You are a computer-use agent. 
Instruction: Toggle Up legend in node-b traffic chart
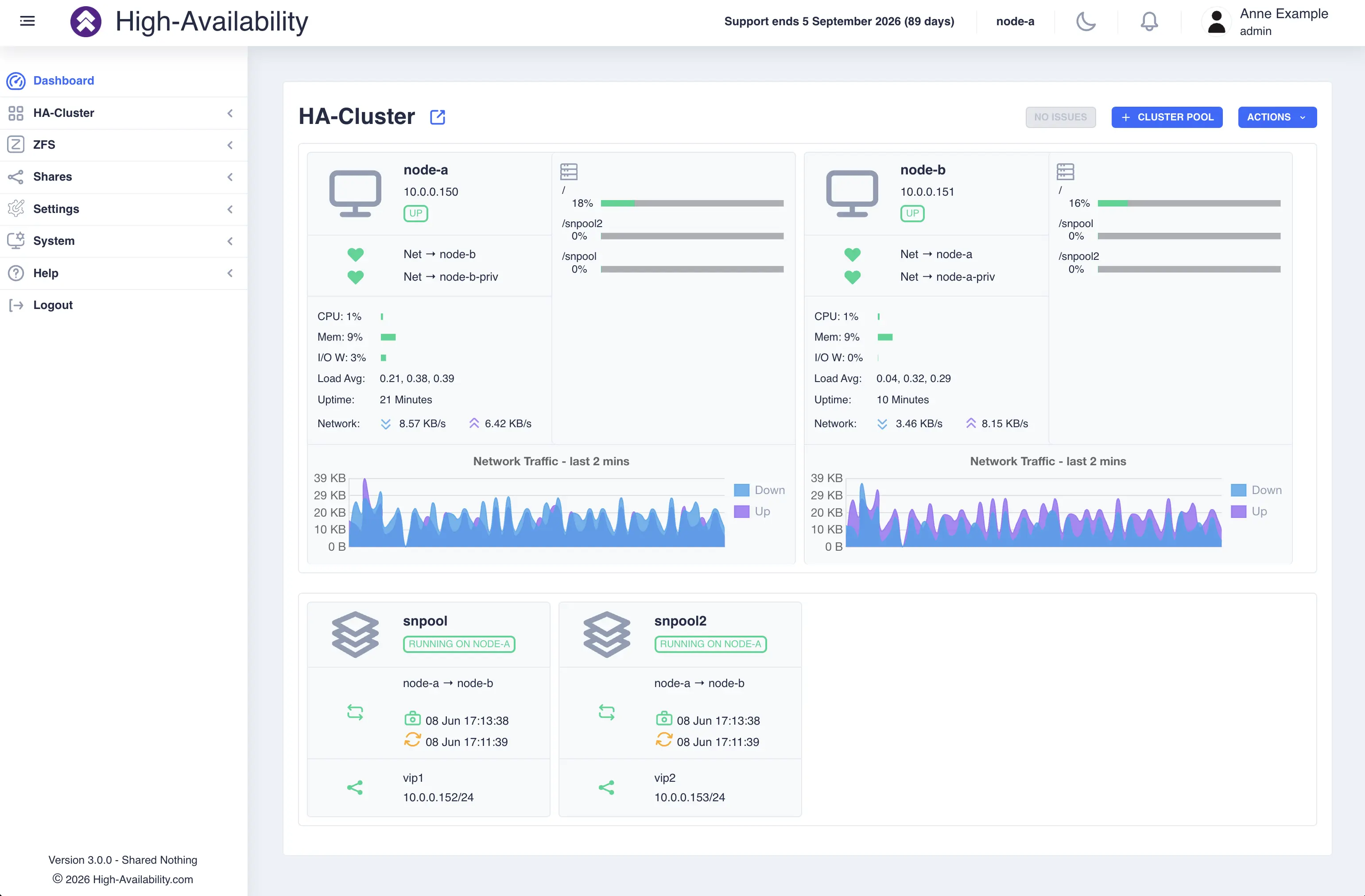tap(1249, 511)
